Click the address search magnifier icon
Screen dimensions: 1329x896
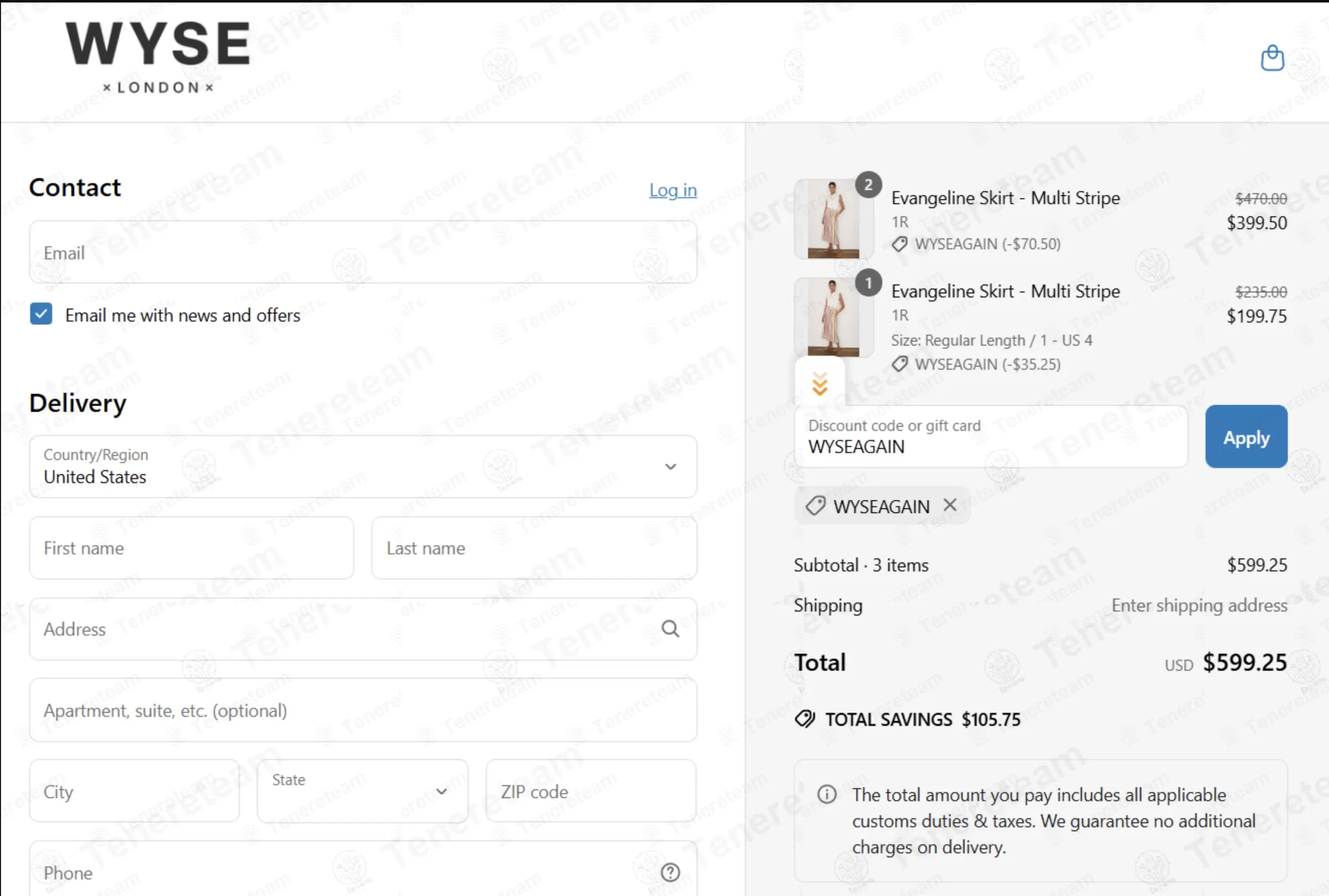click(x=671, y=629)
